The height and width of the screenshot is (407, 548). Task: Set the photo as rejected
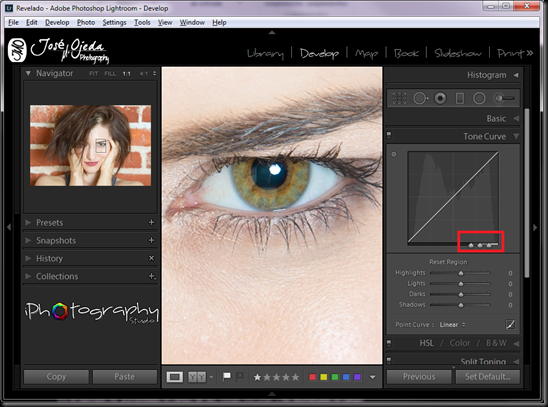point(240,376)
